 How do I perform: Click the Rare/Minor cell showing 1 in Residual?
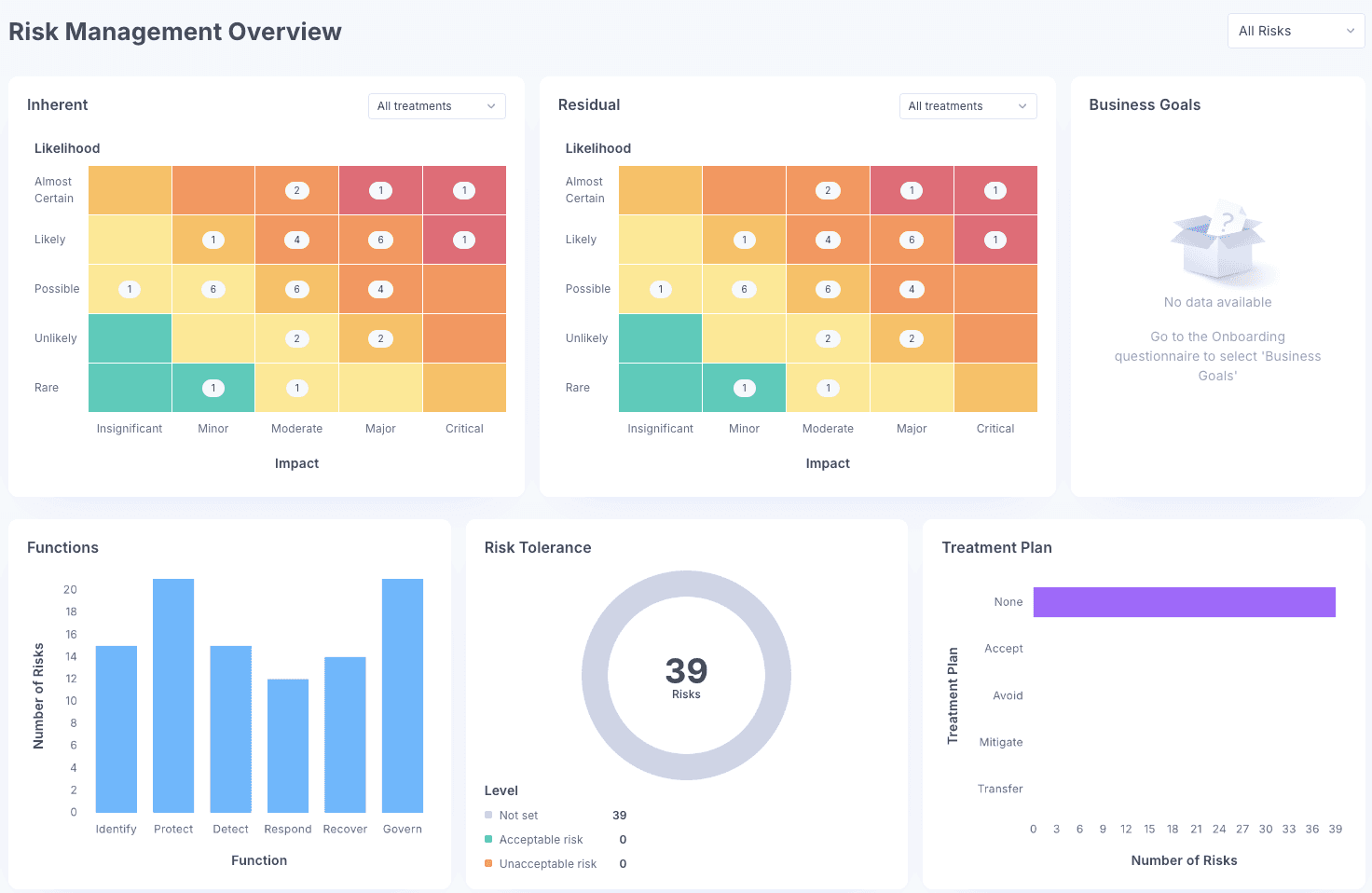(744, 387)
